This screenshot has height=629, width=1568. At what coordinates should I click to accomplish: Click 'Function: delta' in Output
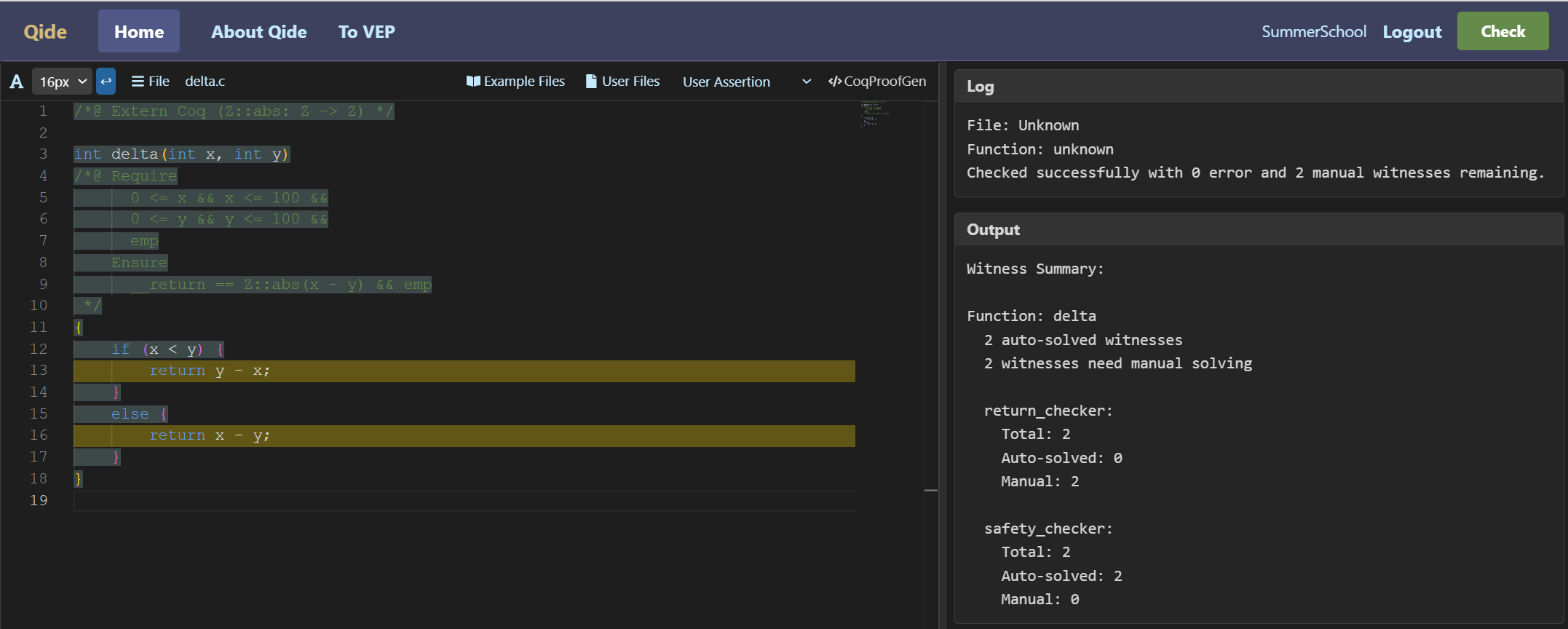click(1032, 316)
